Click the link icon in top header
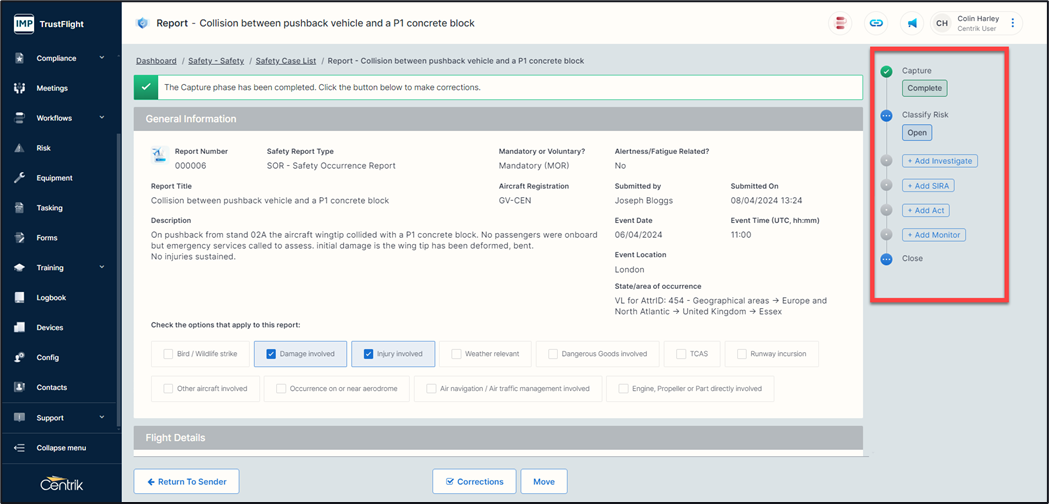The image size is (1049, 504). point(877,23)
